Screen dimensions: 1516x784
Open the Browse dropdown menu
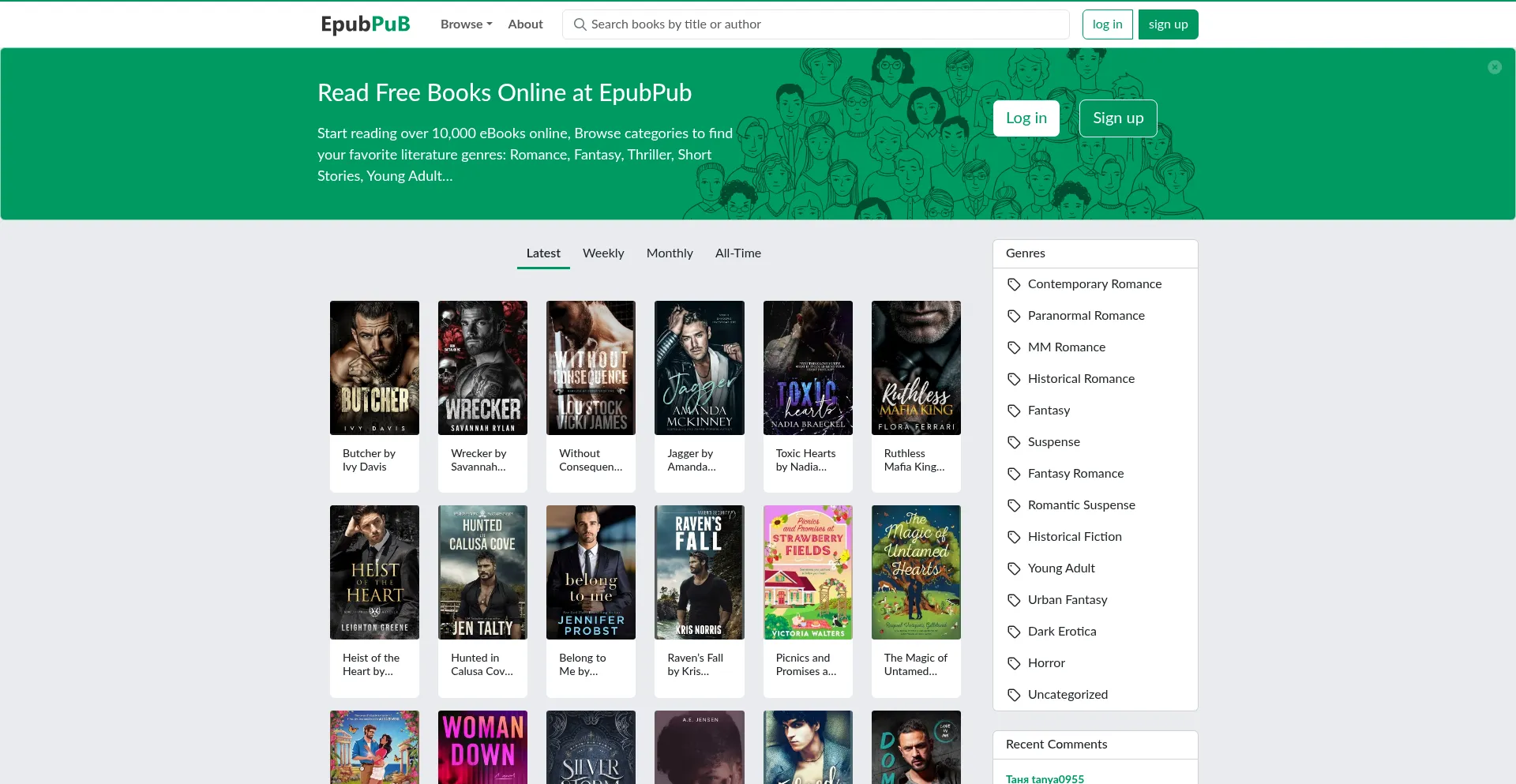[466, 24]
